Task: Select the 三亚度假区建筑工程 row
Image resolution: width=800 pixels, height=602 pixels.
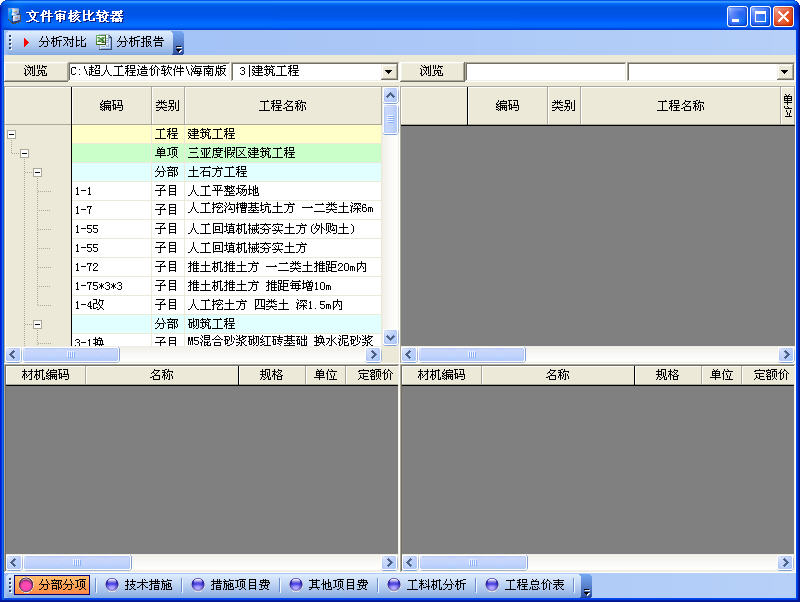Action: [227, 153]
